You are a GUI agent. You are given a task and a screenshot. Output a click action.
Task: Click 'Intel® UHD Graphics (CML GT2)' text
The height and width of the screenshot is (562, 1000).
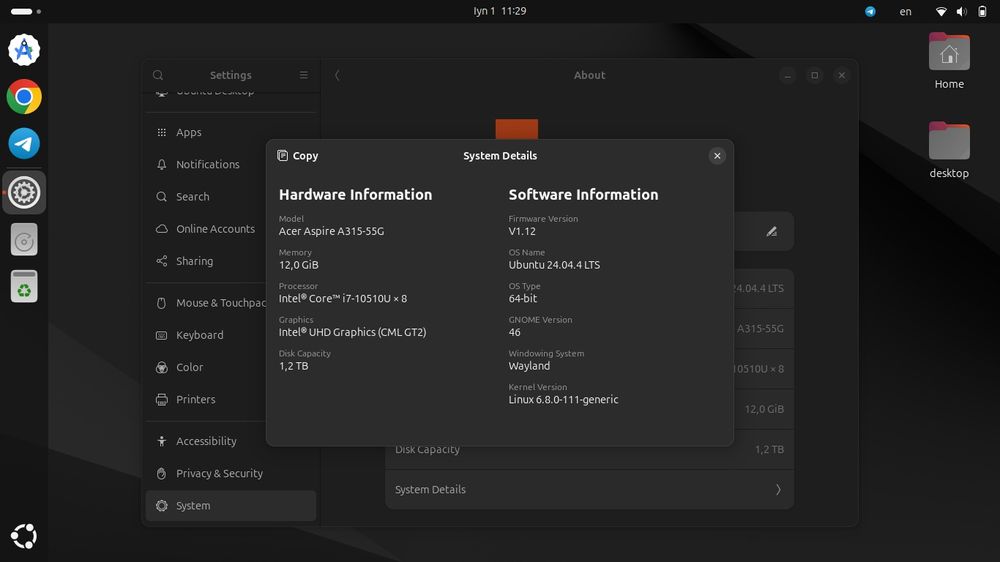coord(352,332)
